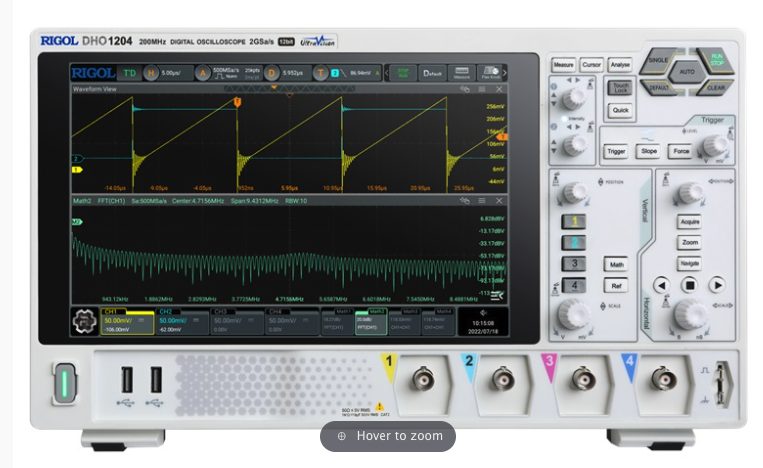The image size is (763, 468).
Task: Tap the D delay icon on screen
Action: 271,73
